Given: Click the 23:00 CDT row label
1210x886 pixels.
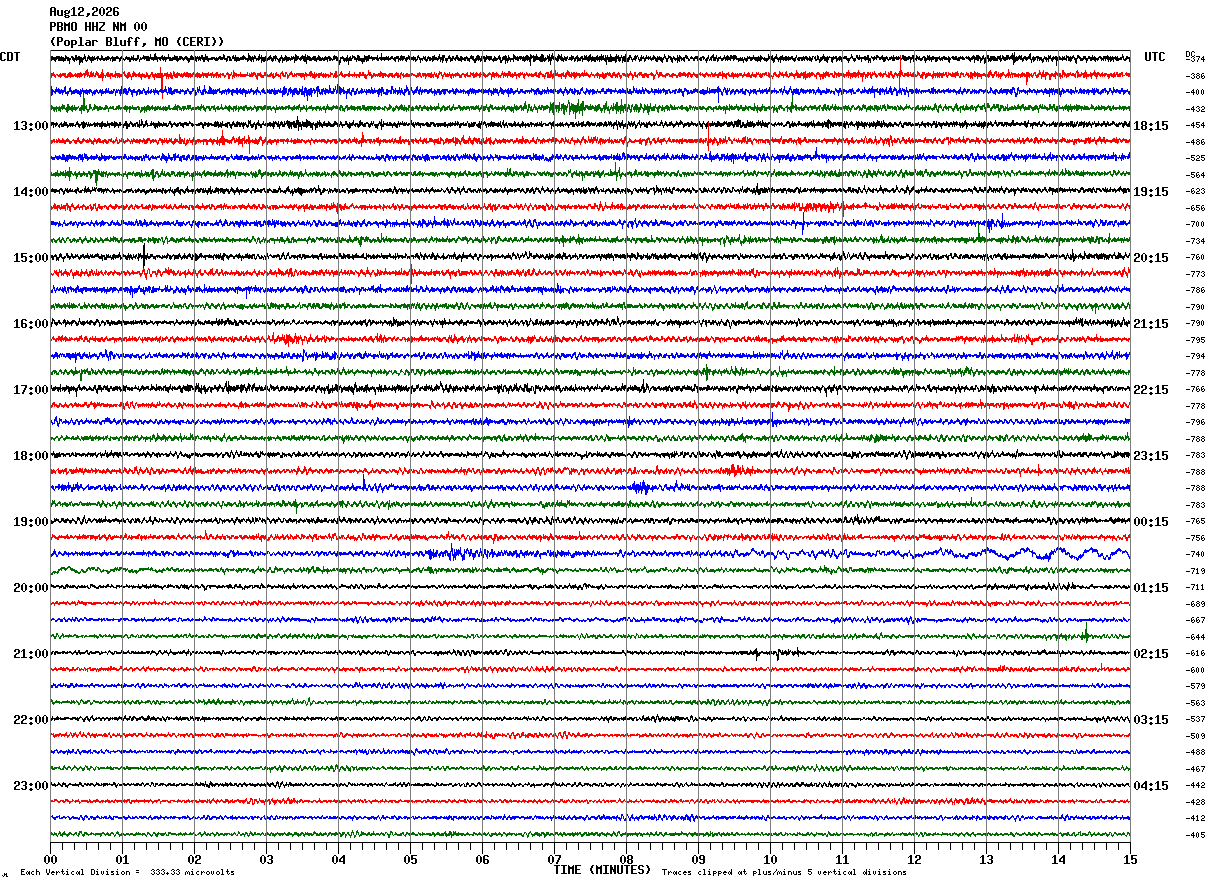Looking at the screenshot, I should (30, 786).
